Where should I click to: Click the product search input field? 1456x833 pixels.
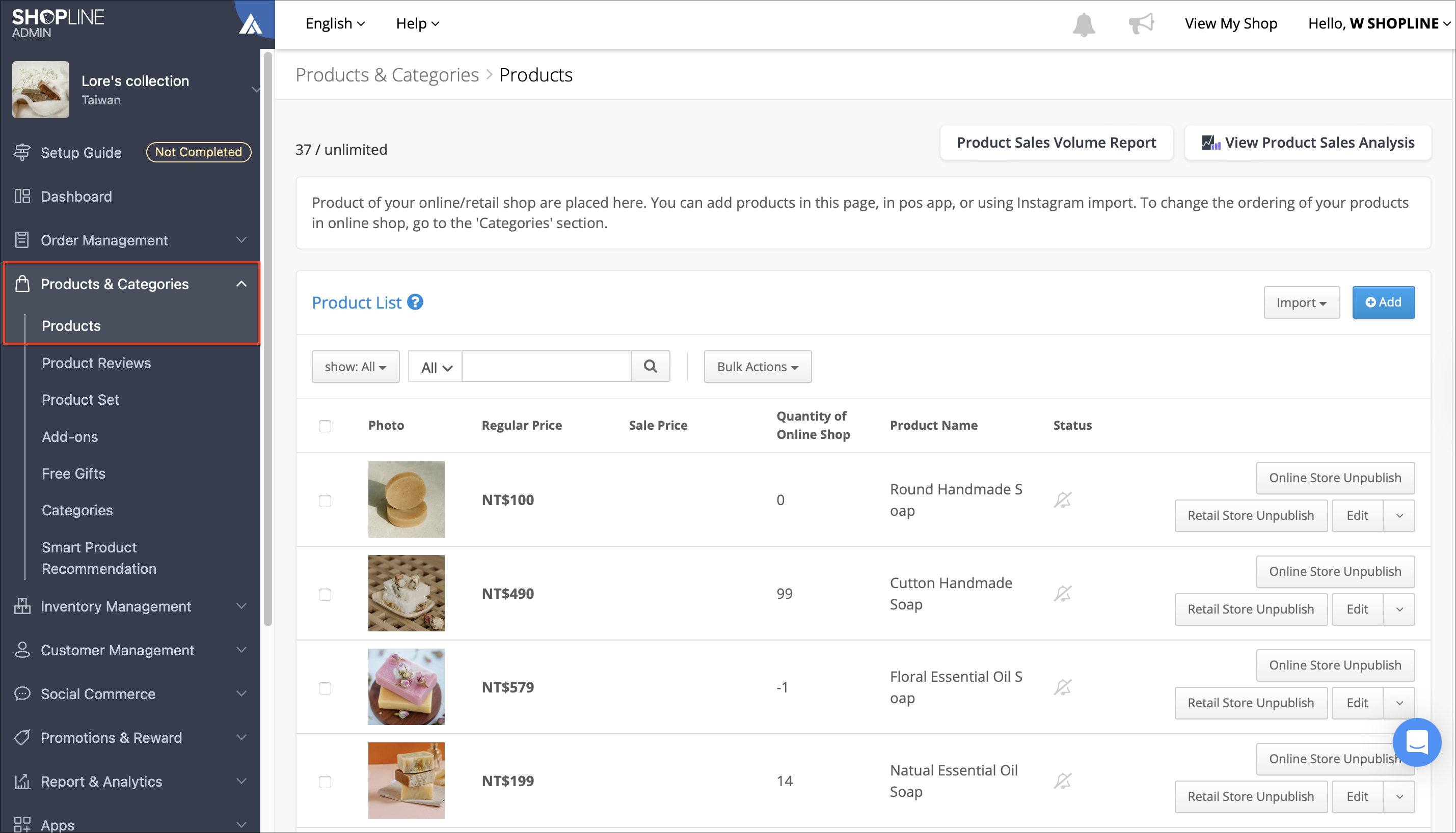pos(547,366)
